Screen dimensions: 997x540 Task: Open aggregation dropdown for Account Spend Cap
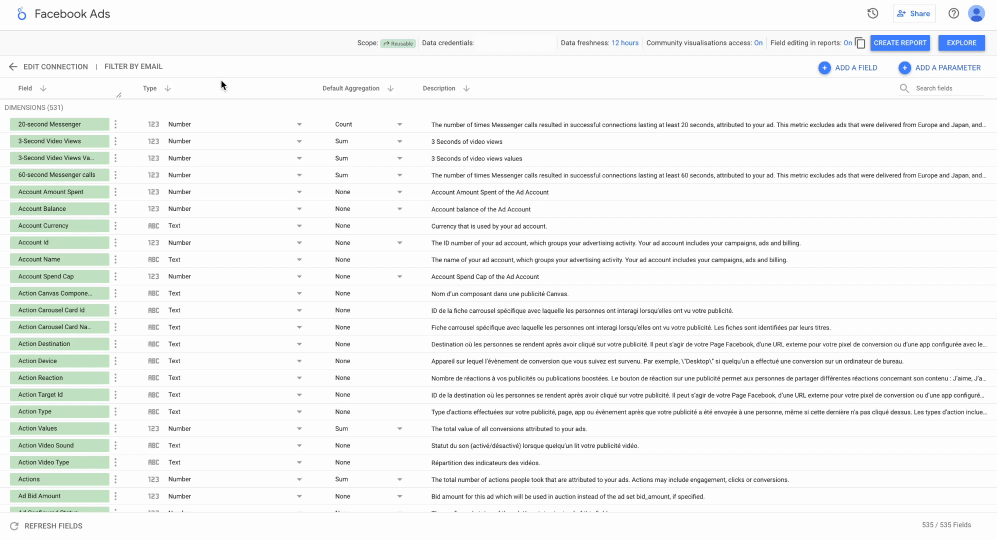[399, 277]
